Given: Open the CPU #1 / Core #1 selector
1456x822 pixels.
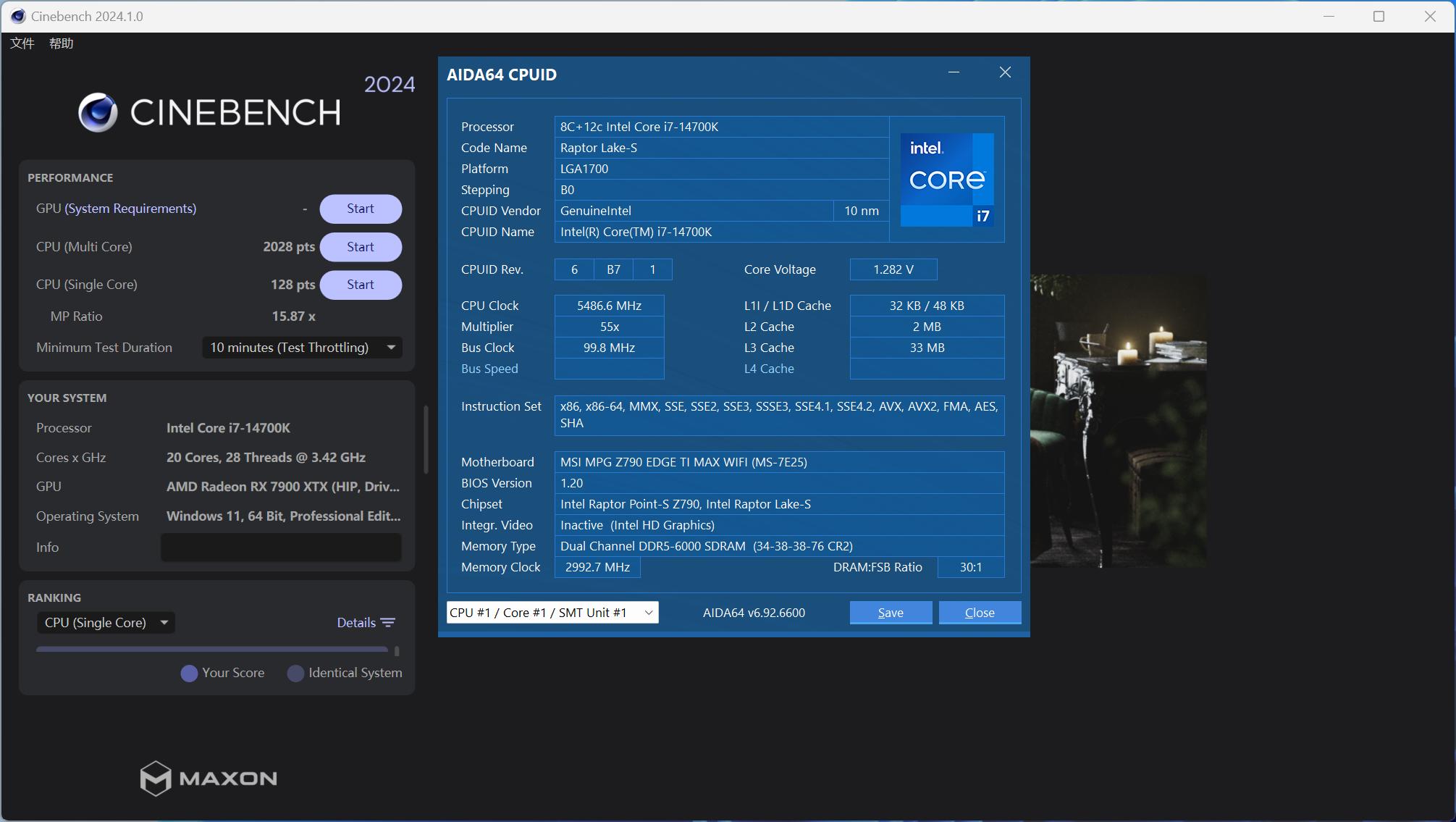Looking at the screenshot, I should 552,613.
